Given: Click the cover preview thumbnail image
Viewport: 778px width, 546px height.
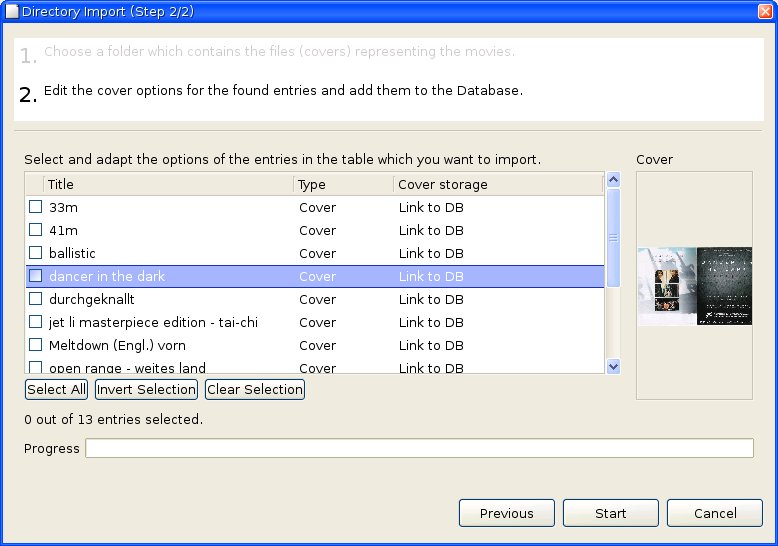Looking at the screenshot, I should tap(694, 286).
